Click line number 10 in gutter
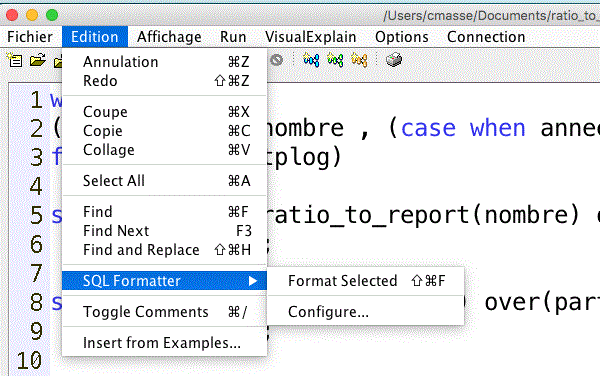Image resolution: width=600 pixels, height=376 pixels. 29,360
